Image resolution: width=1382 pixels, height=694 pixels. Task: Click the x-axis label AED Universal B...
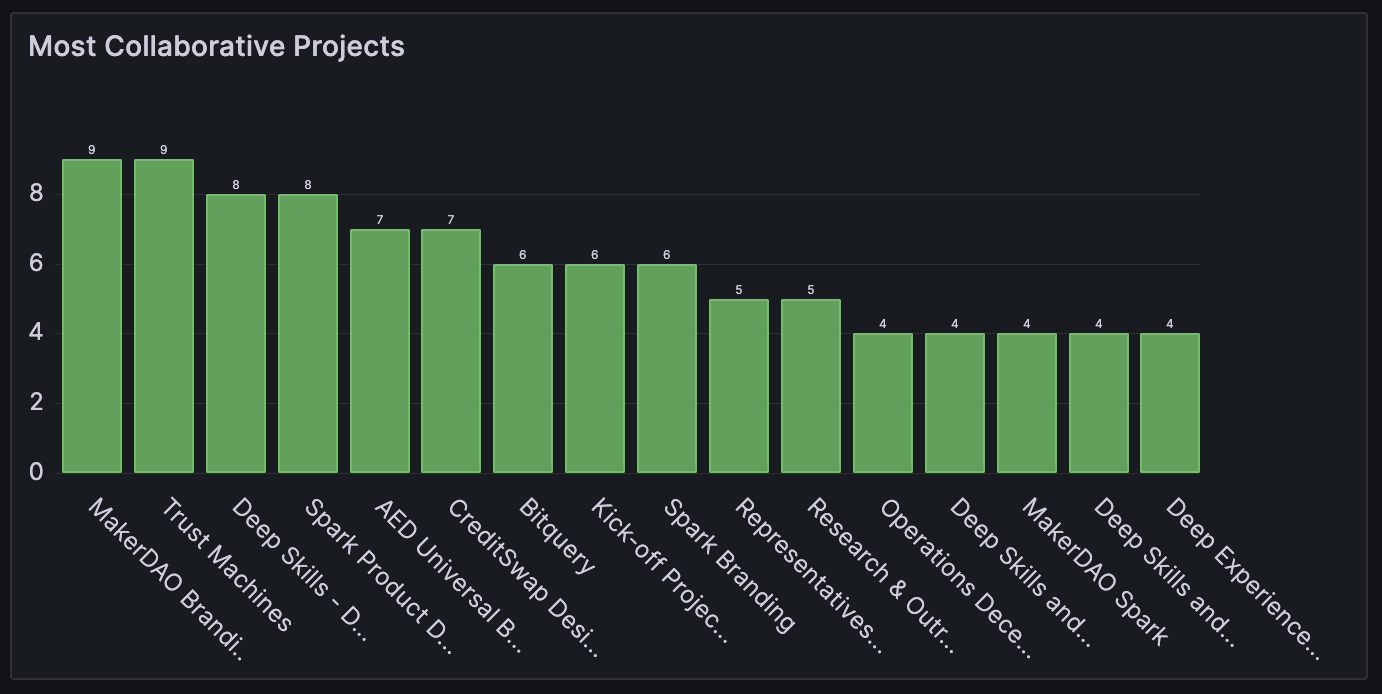(x=449, y=576)
